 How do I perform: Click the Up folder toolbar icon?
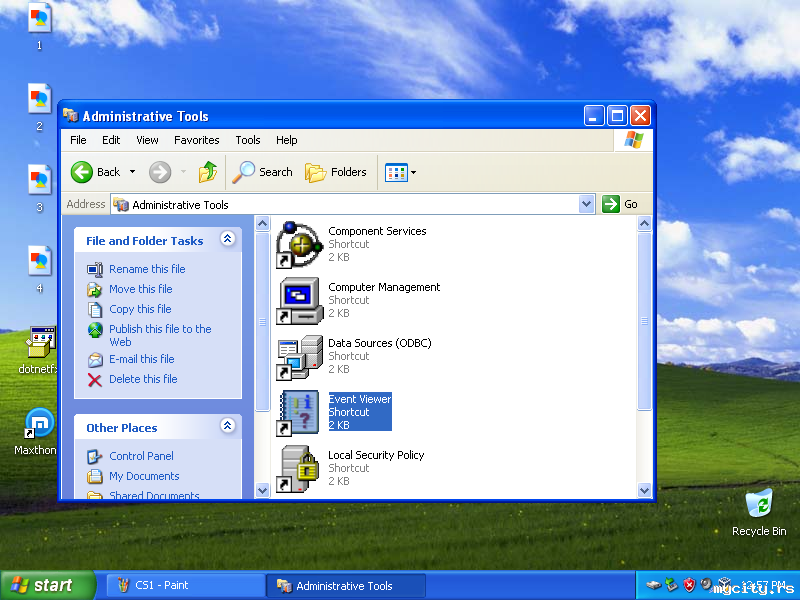(208, 172)
